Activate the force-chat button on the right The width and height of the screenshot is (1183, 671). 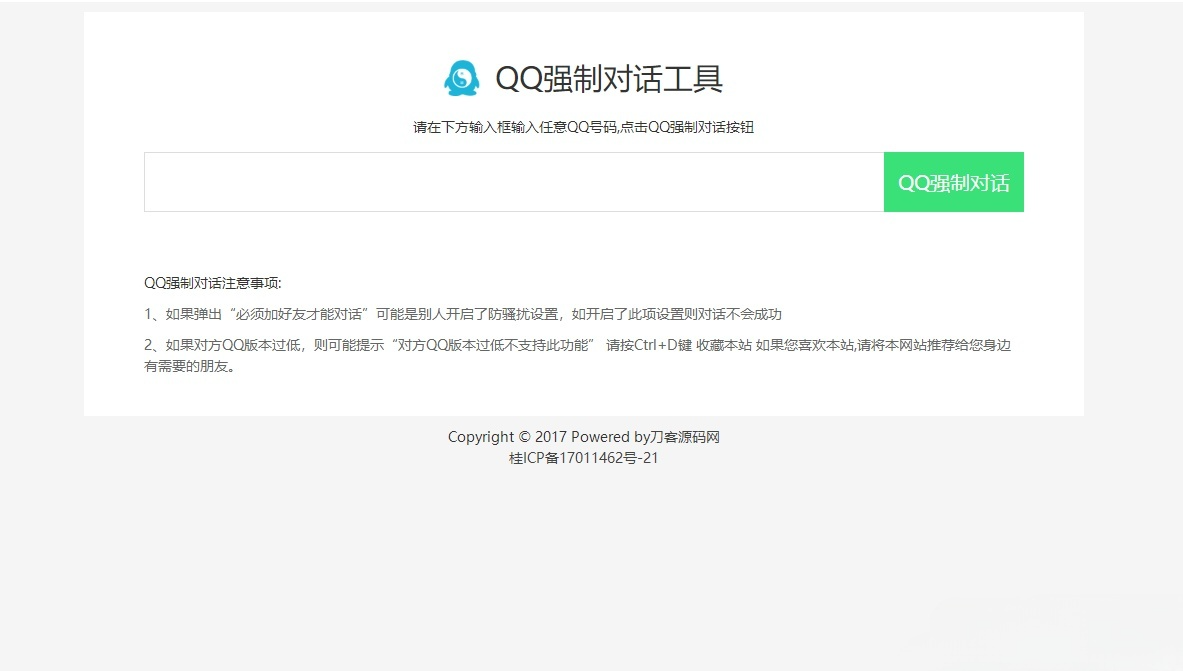click(953, 181)
